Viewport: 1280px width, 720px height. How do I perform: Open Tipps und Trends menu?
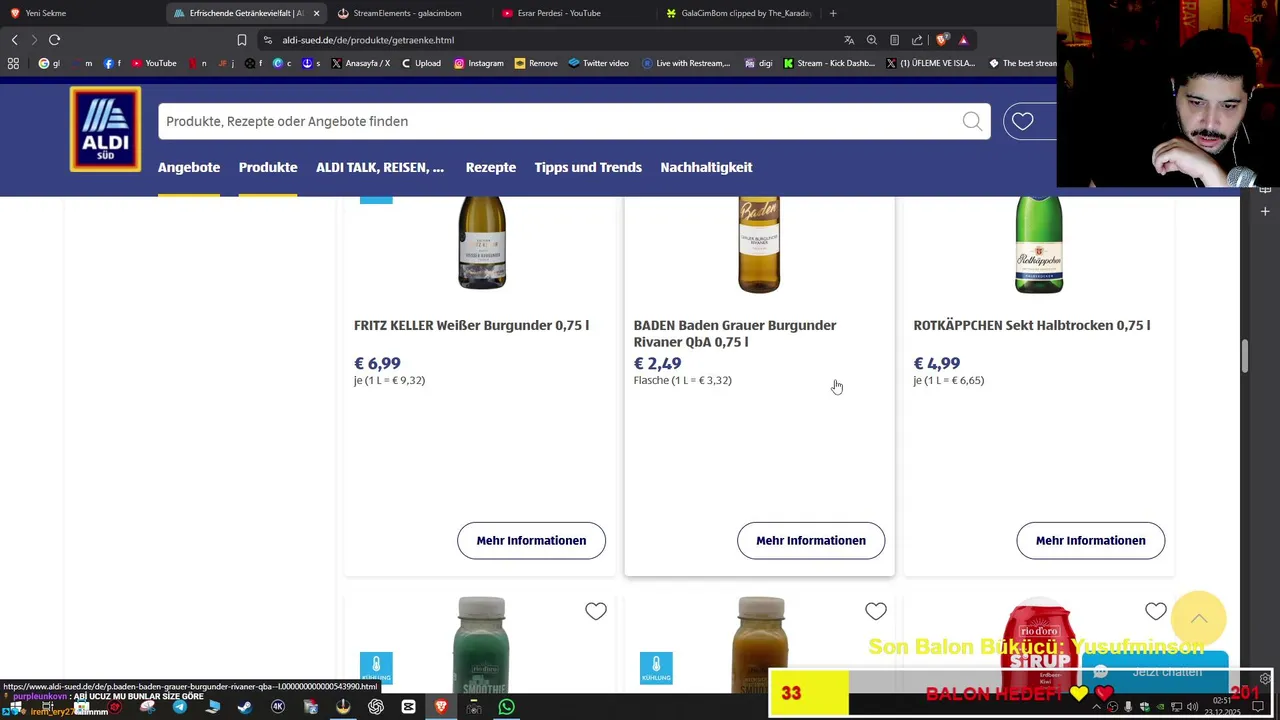[588, 167]
